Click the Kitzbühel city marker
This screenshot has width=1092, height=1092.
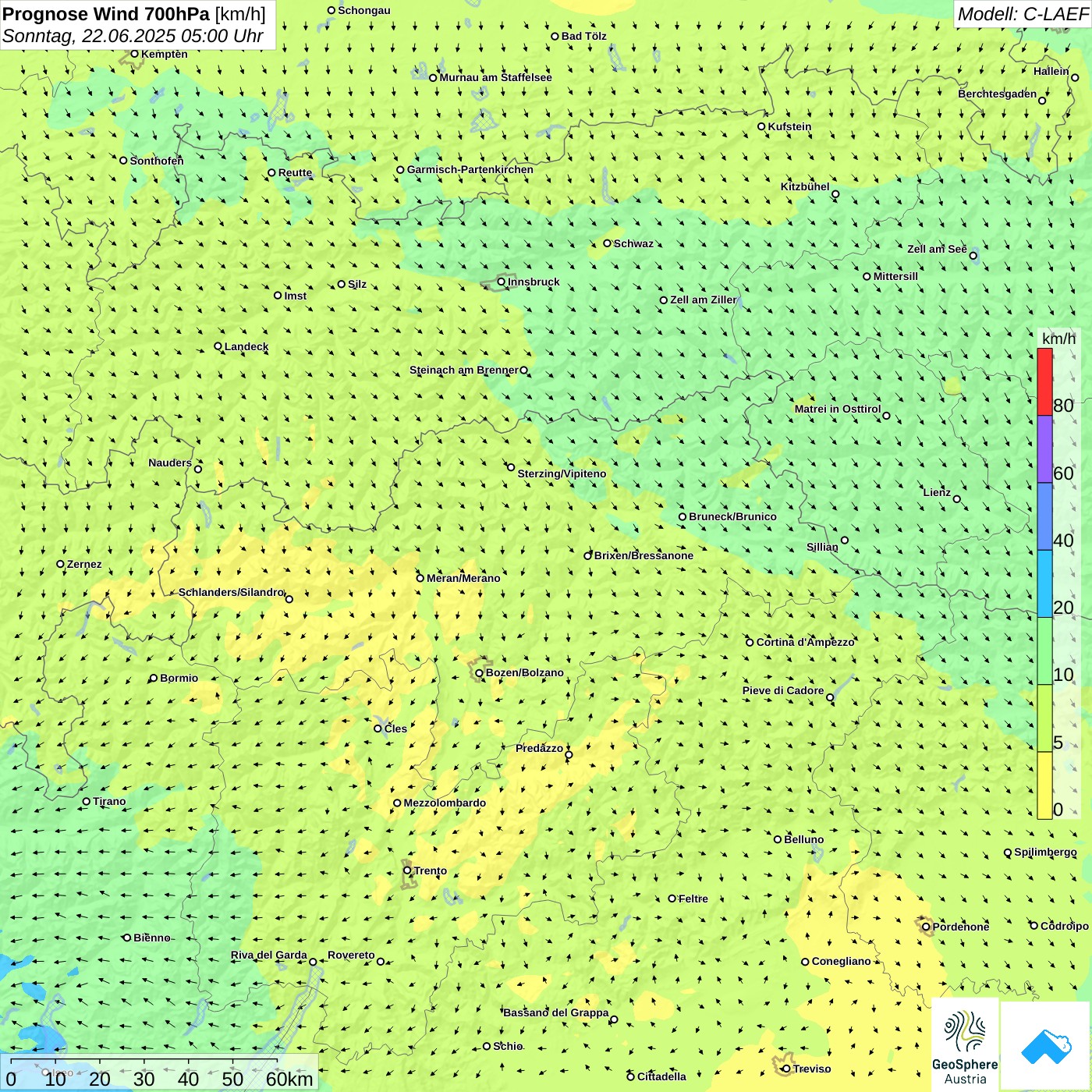pos(835,194)
